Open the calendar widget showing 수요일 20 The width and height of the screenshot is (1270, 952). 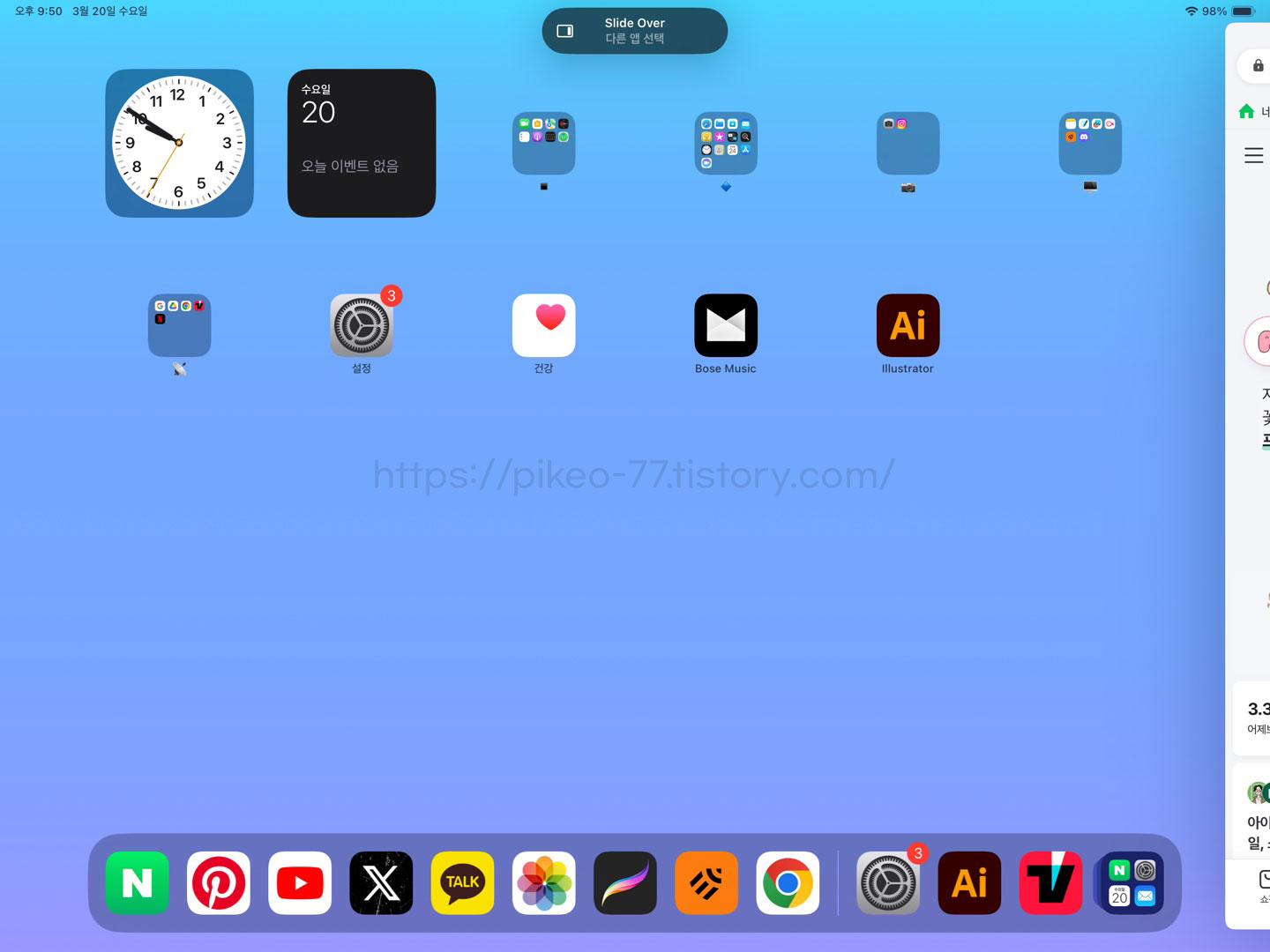[362, 143]
